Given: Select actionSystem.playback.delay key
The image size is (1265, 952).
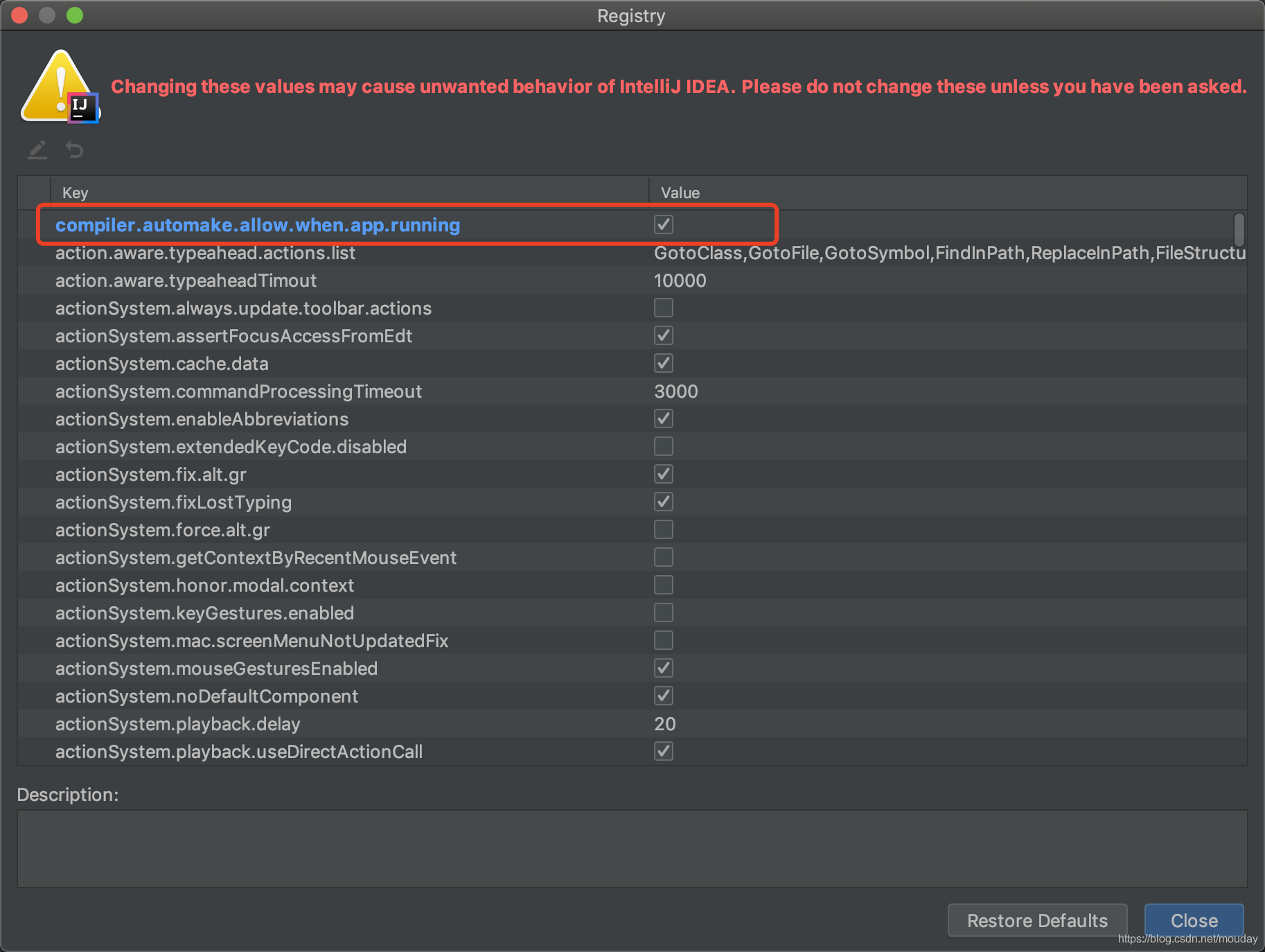Looking at the screenshot, I should [x=178, y=724].
